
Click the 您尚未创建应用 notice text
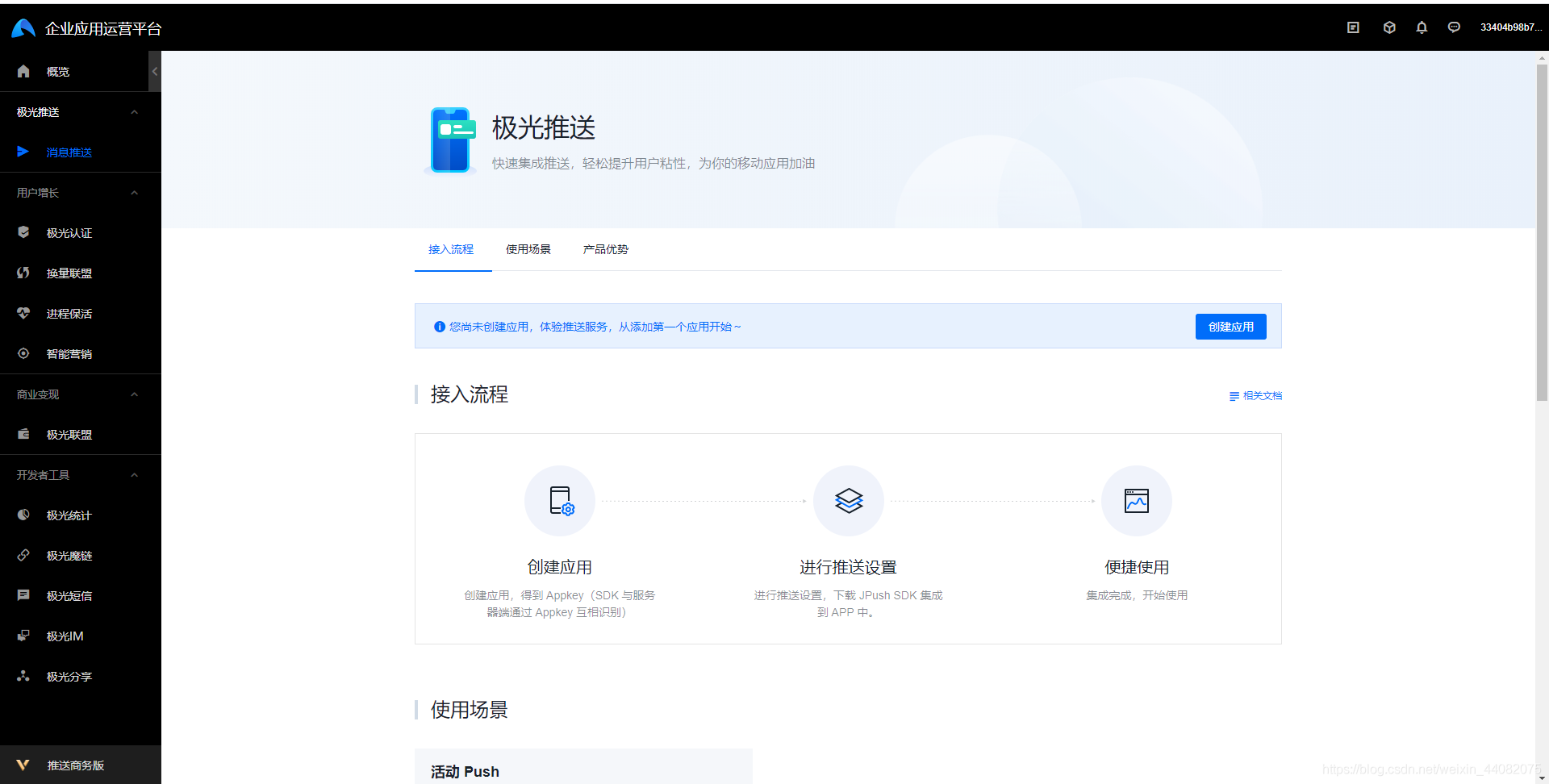(595, 327)
